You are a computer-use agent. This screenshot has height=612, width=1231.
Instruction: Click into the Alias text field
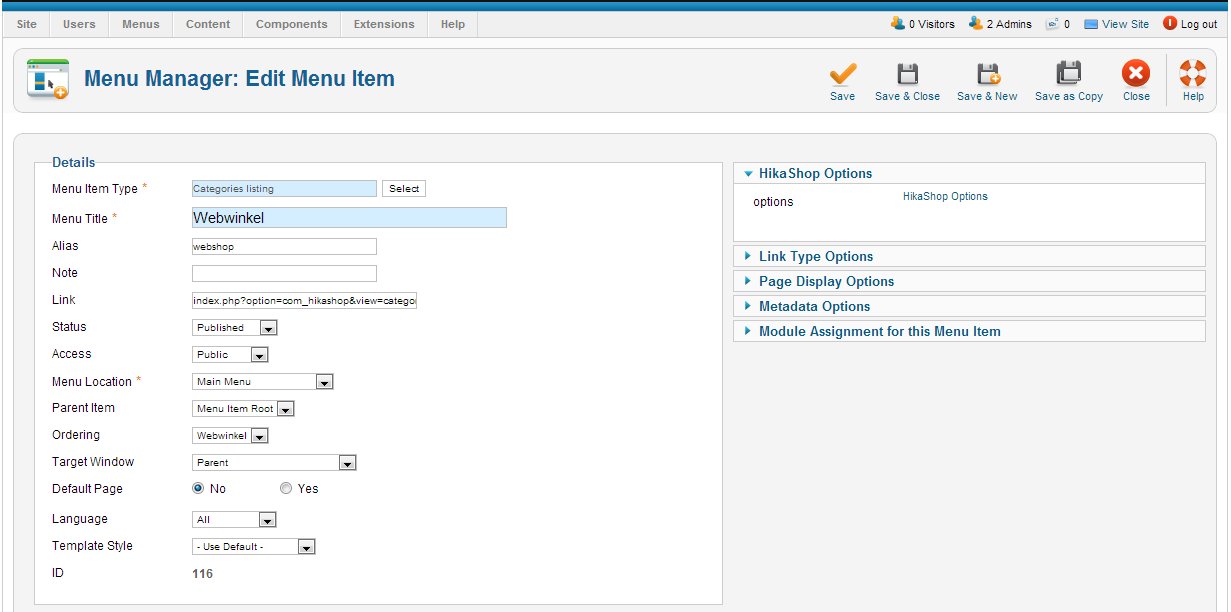[284, 246]
